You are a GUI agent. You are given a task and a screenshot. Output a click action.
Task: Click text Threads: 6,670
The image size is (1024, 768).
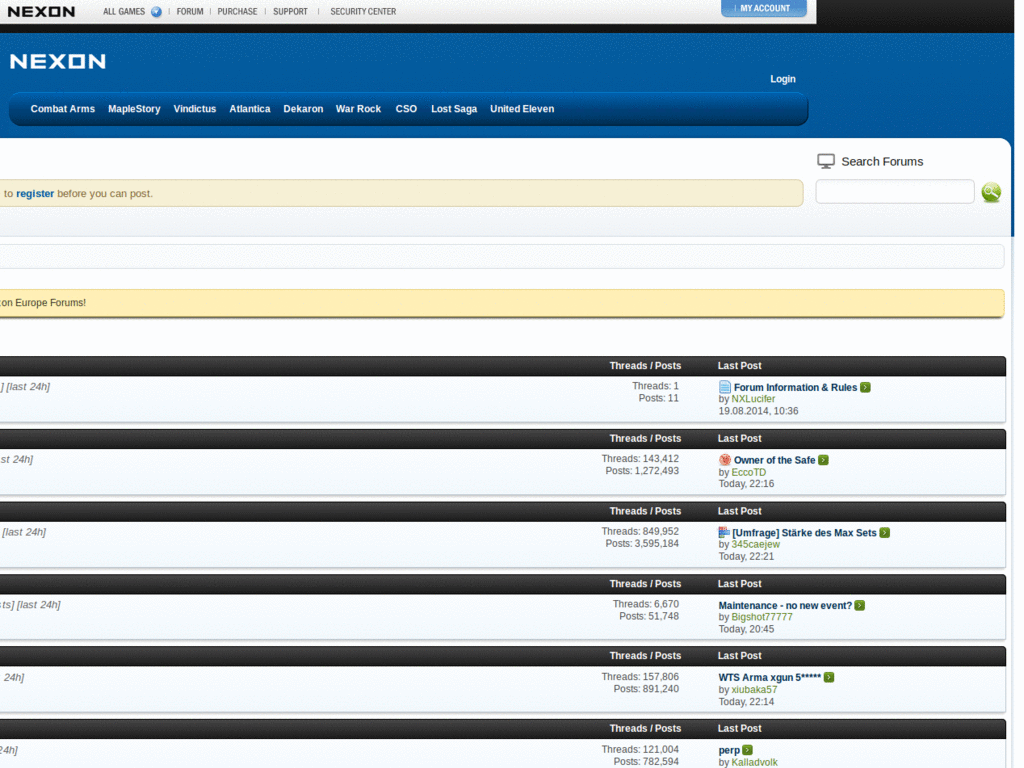pos(646,604)
